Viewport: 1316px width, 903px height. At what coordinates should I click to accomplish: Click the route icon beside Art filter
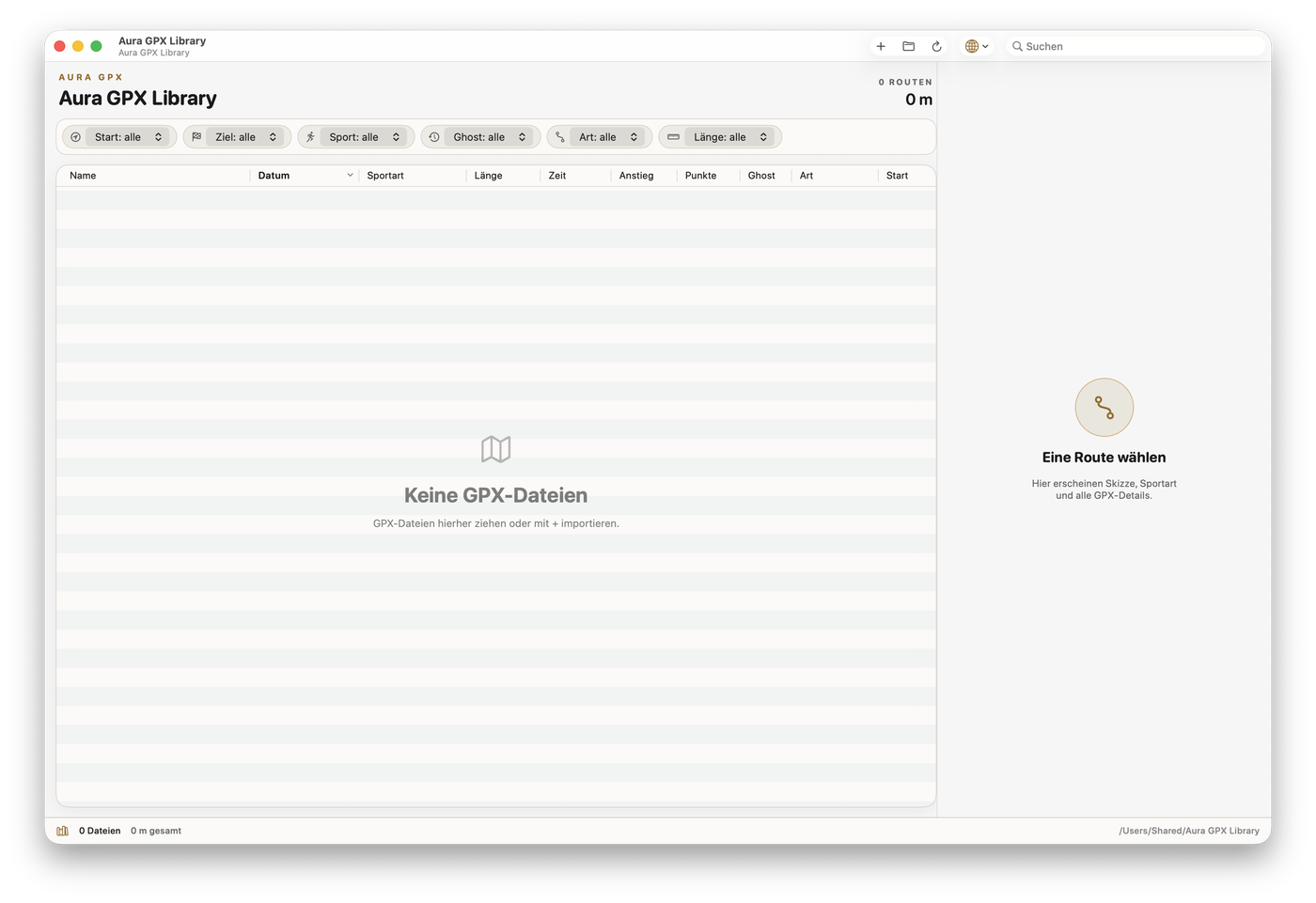(560, 137)
